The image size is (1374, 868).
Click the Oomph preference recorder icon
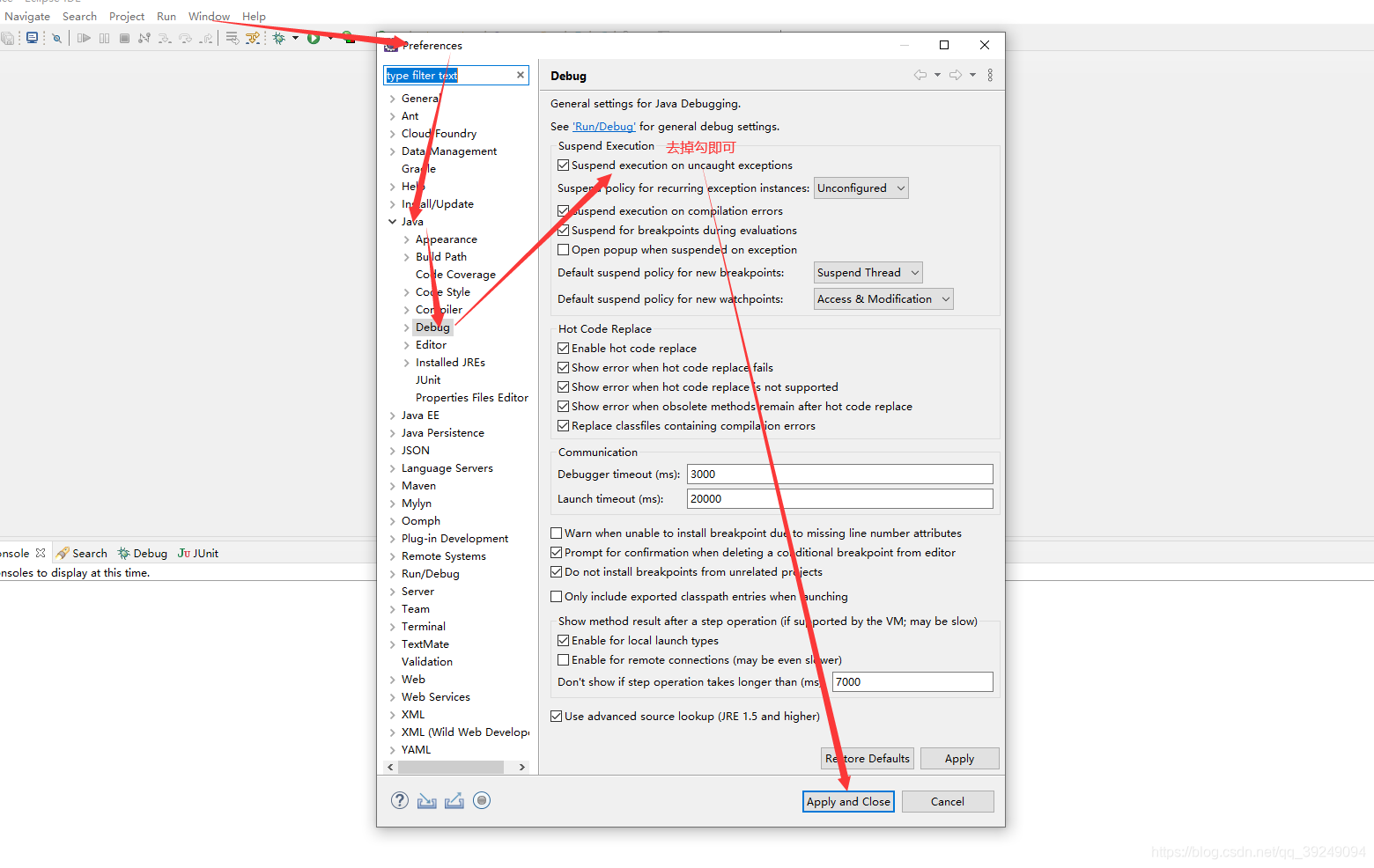click(x=482, y=800)
